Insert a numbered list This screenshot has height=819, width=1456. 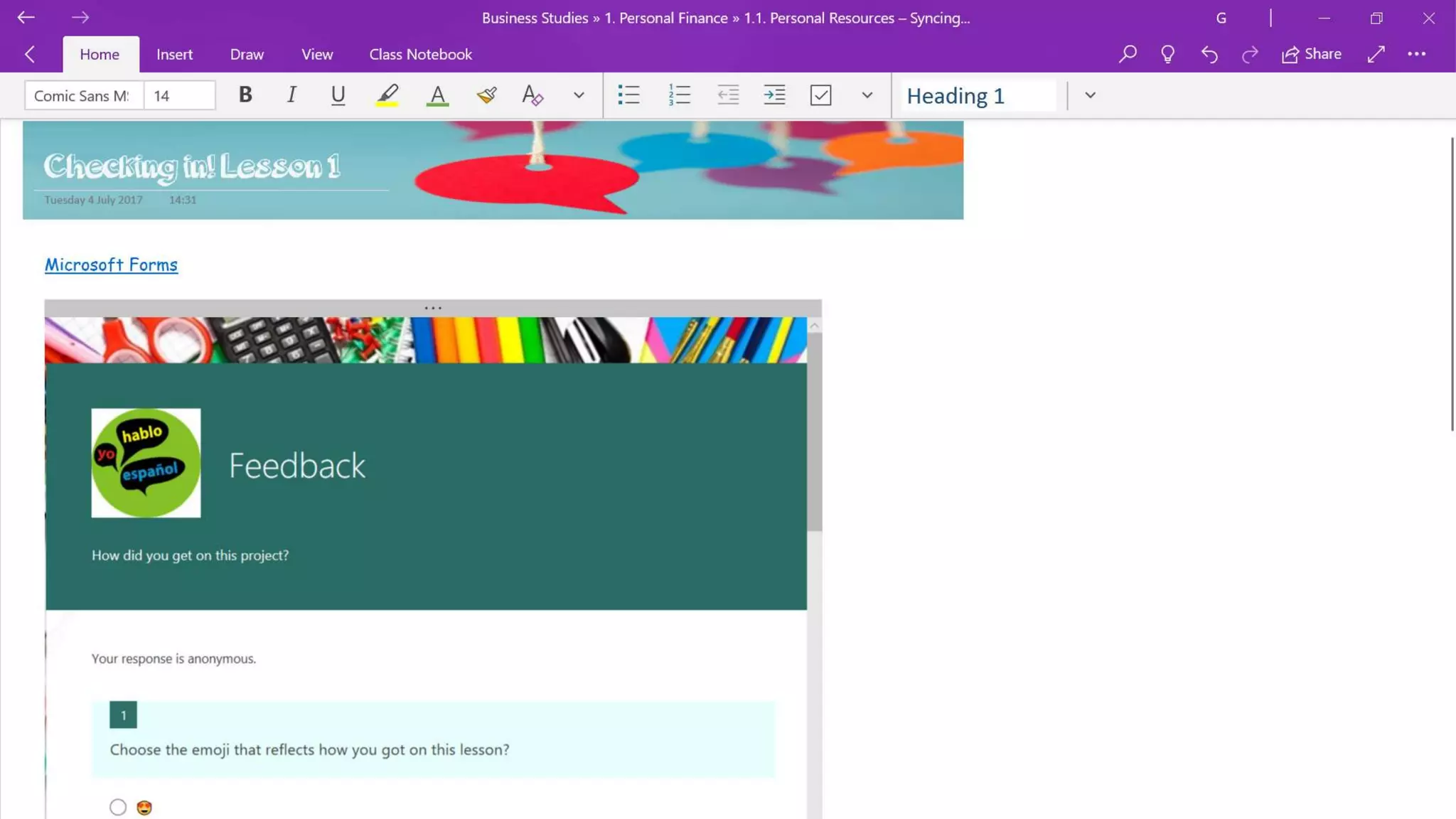(679, 95)
